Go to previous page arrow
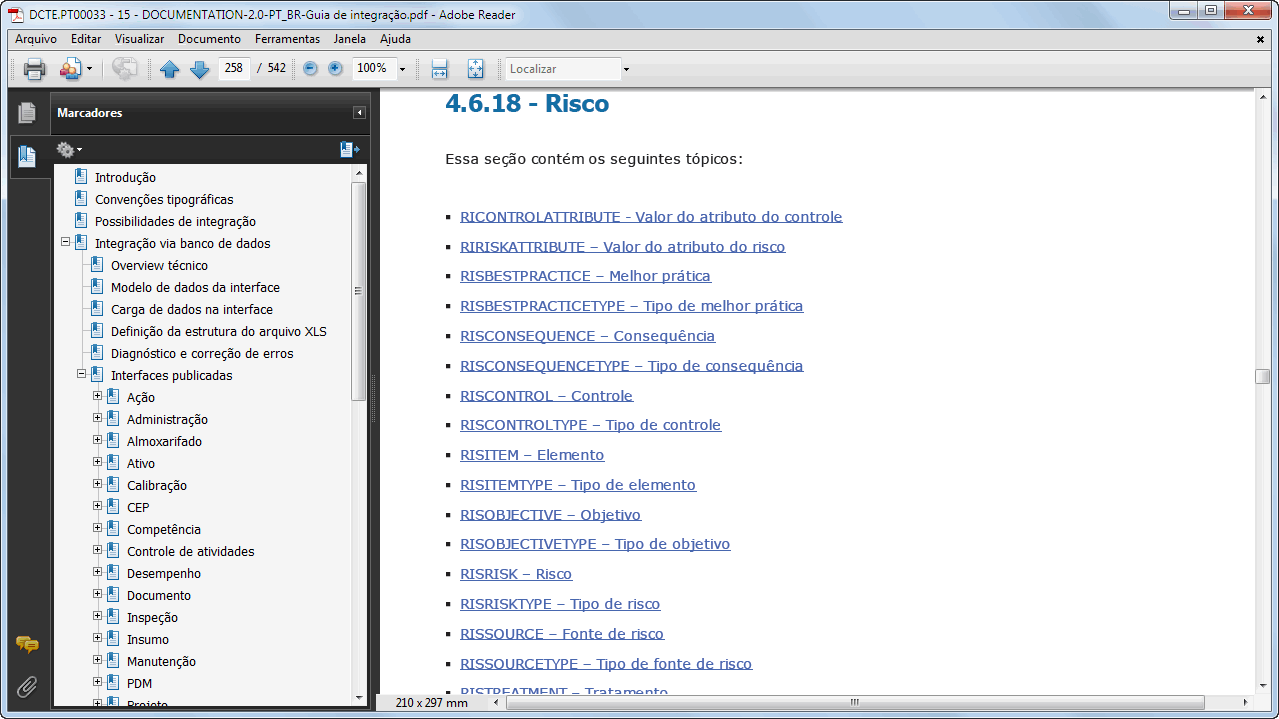Image resolution: width=1279 pixels, height=719 pixels. (x=169, y=69)
